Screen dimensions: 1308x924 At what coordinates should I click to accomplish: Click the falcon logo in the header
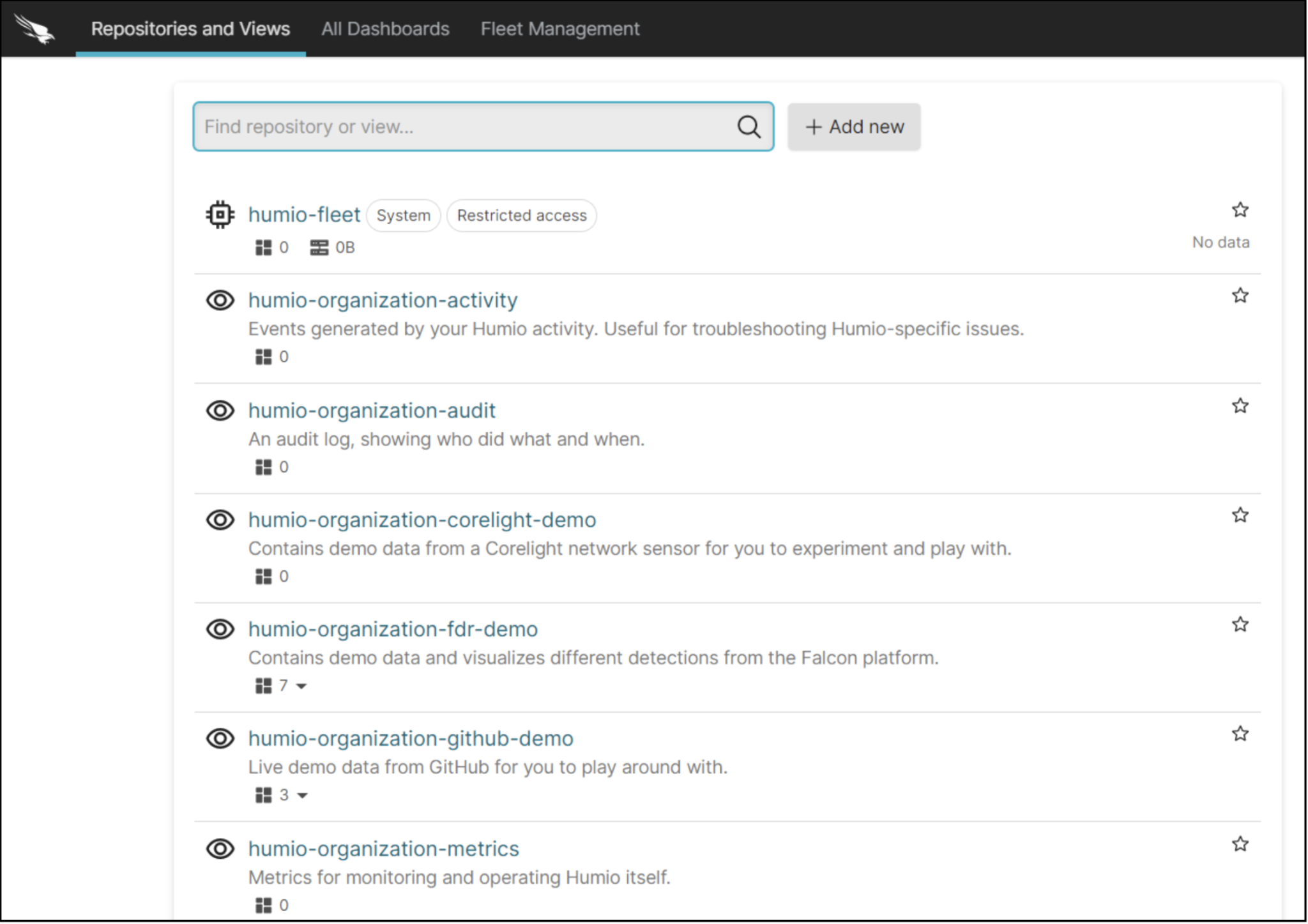(x=35, y=29)
